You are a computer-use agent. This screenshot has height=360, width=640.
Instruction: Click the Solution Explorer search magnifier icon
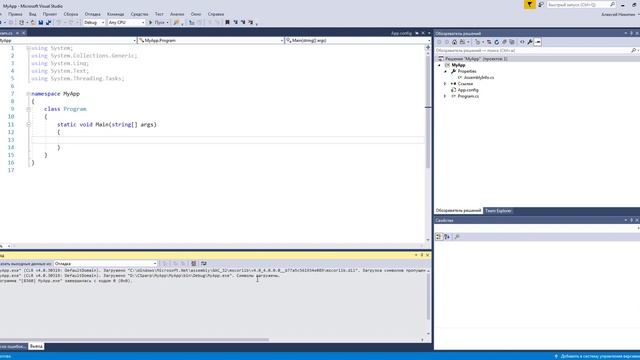coord(634,51)
